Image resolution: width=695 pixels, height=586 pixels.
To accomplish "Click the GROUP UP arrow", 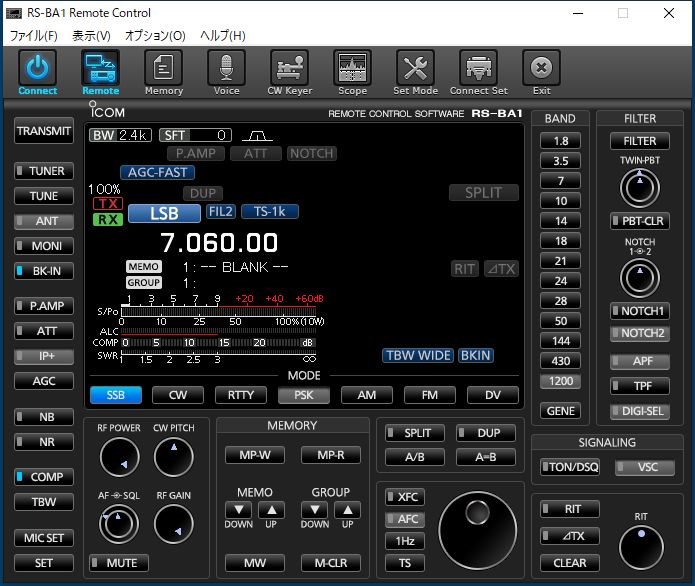I will [348, 510].
